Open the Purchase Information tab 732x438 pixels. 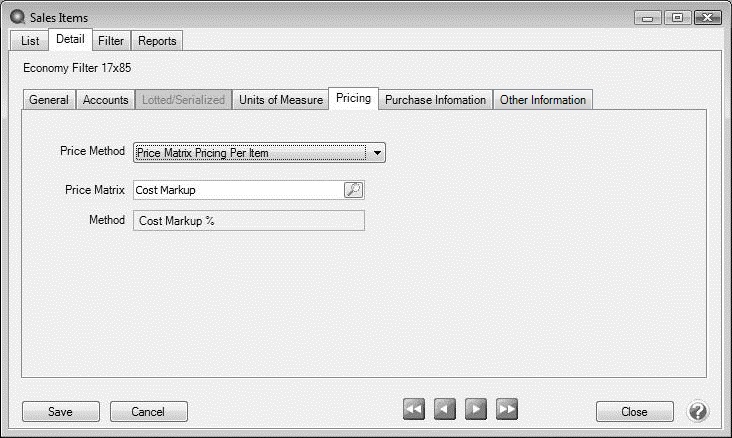tap(435, 100)
